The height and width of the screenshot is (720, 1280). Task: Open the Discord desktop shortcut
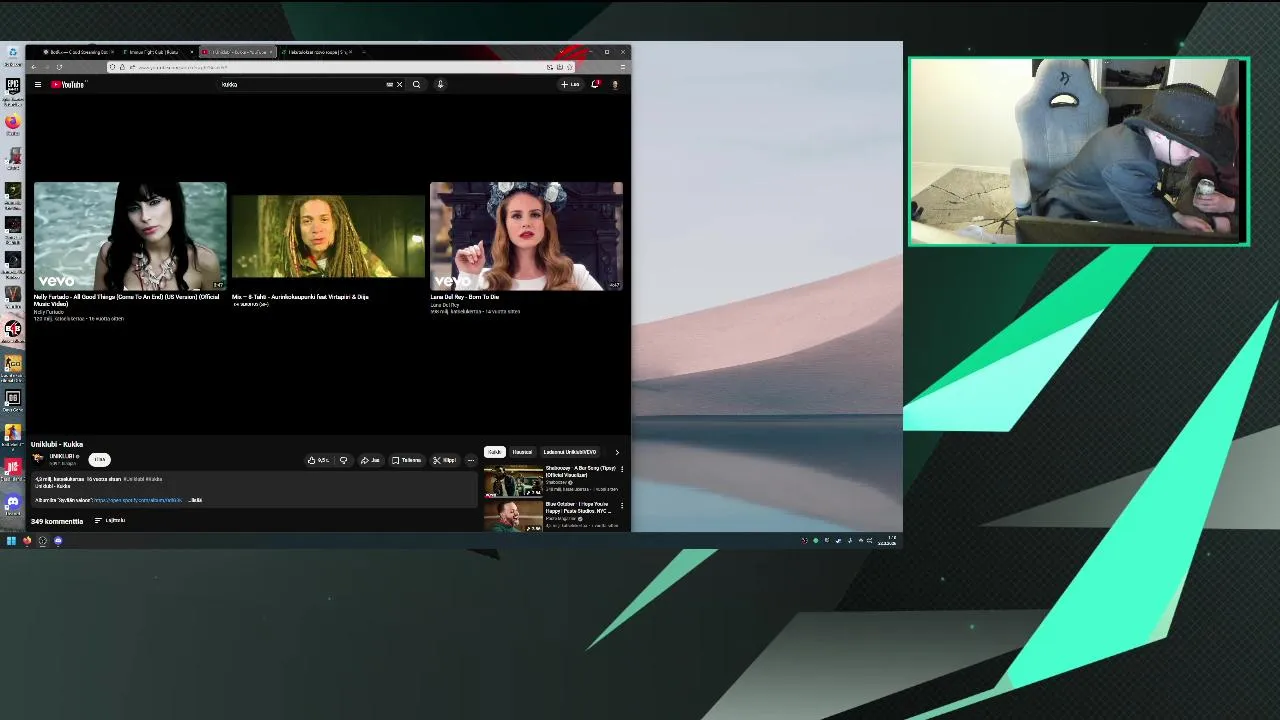[x=12, y=503]
